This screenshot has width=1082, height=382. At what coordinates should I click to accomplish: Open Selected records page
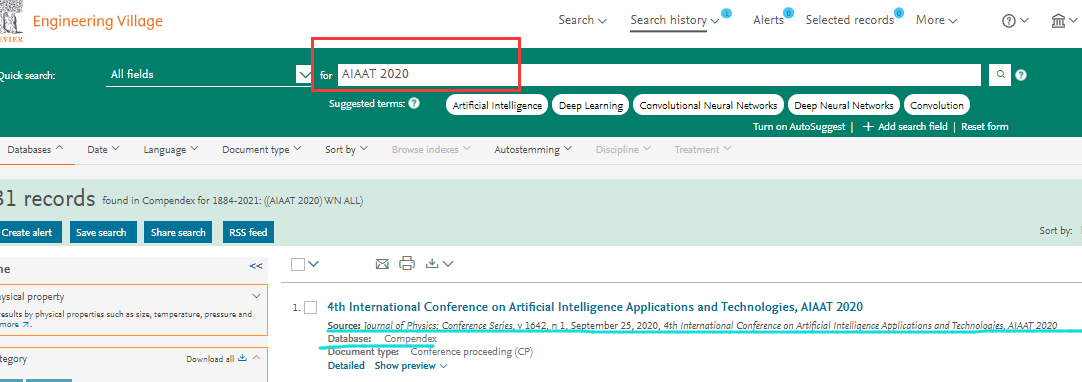[x=850, y=20]
